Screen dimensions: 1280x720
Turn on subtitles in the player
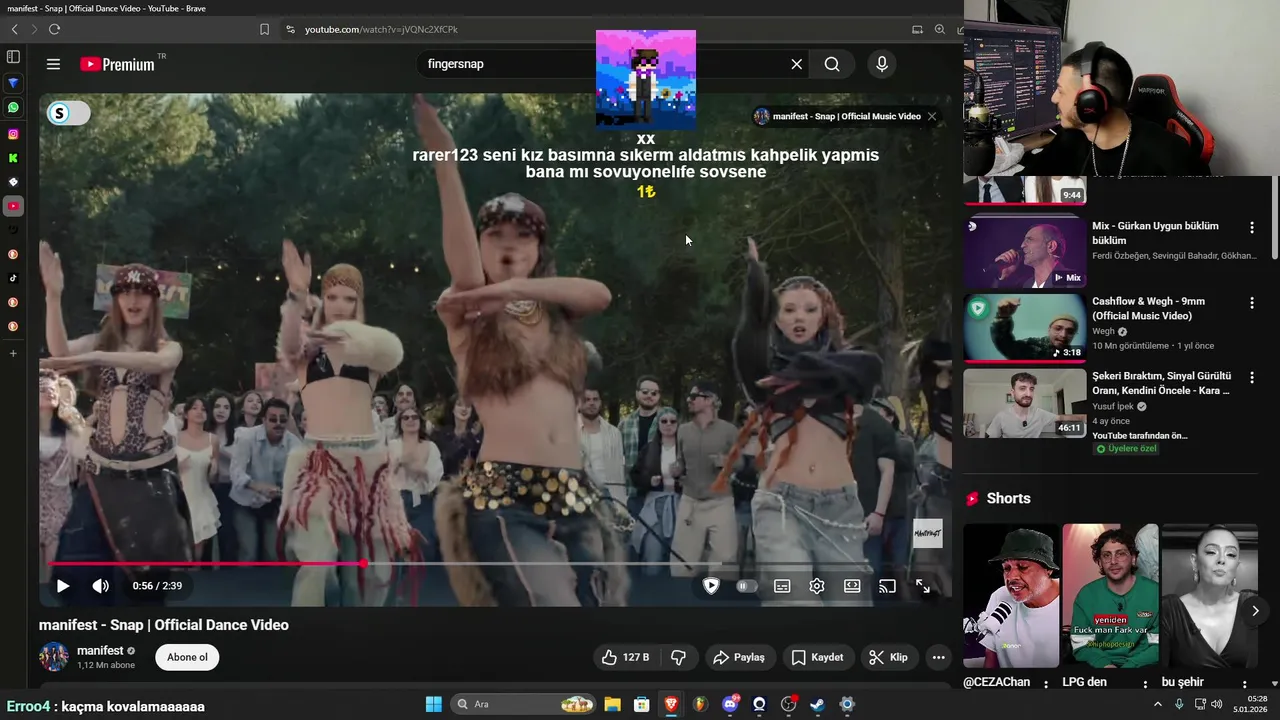pos(782,586)
